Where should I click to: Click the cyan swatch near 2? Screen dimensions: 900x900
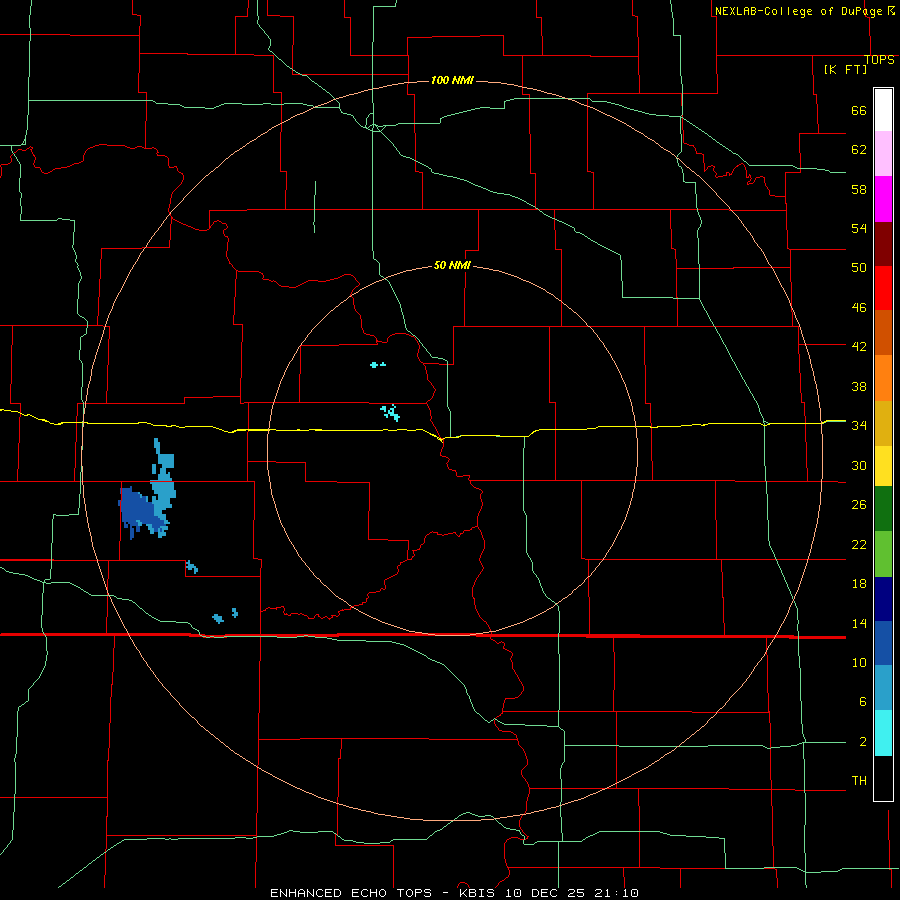[x=883, y=733]
